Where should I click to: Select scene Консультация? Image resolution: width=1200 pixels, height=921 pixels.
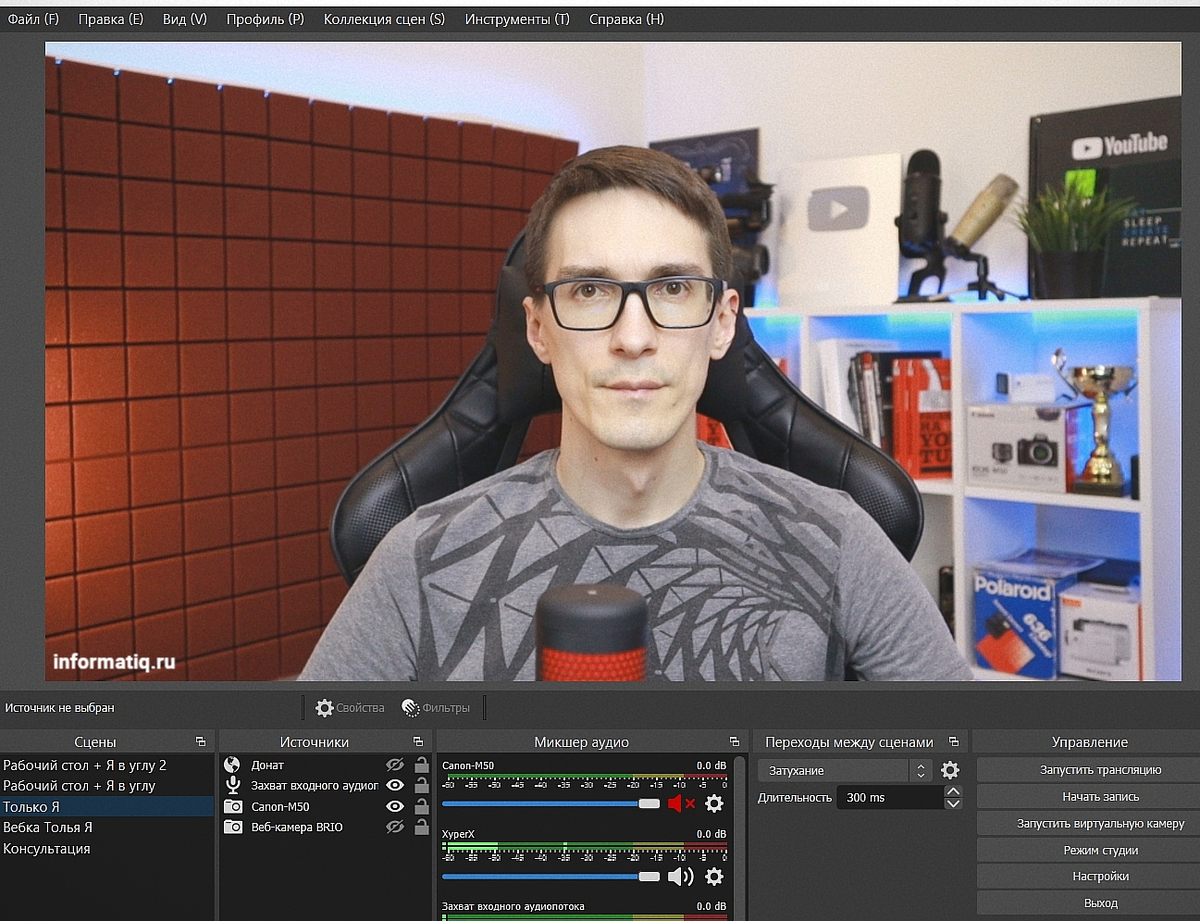[x=107, y=849]
